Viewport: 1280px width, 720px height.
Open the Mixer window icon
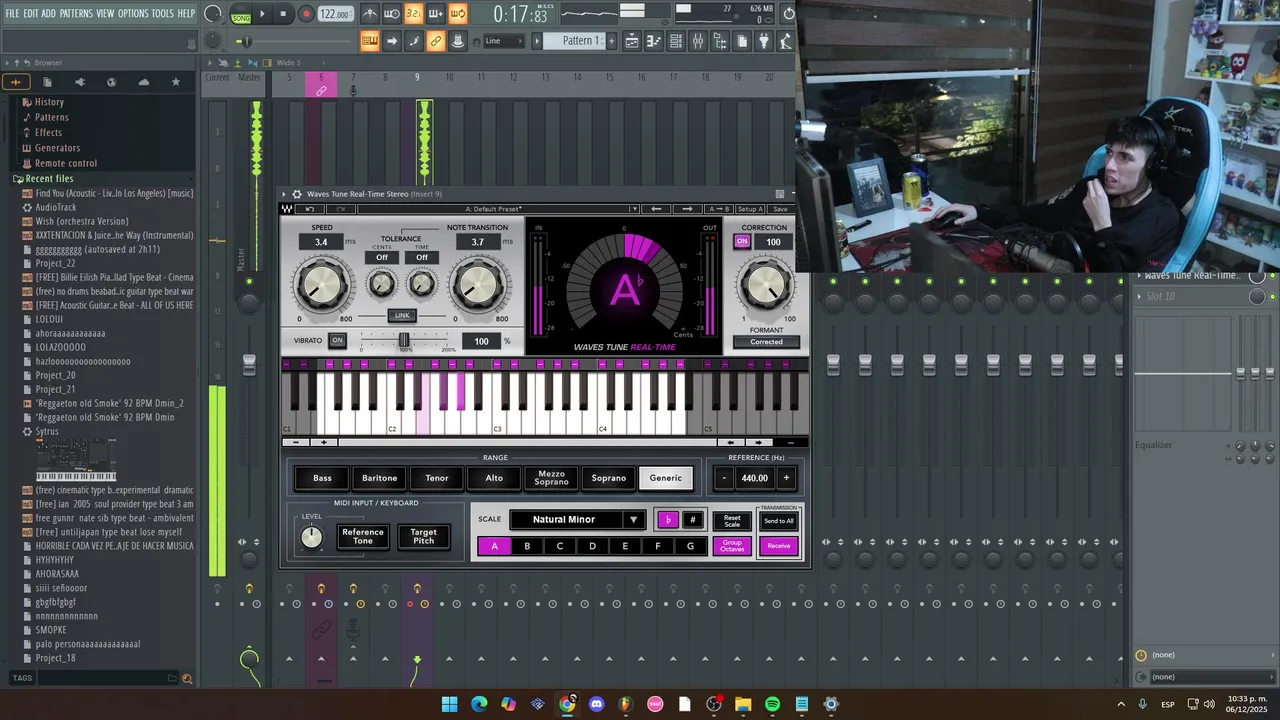[698, 41]
